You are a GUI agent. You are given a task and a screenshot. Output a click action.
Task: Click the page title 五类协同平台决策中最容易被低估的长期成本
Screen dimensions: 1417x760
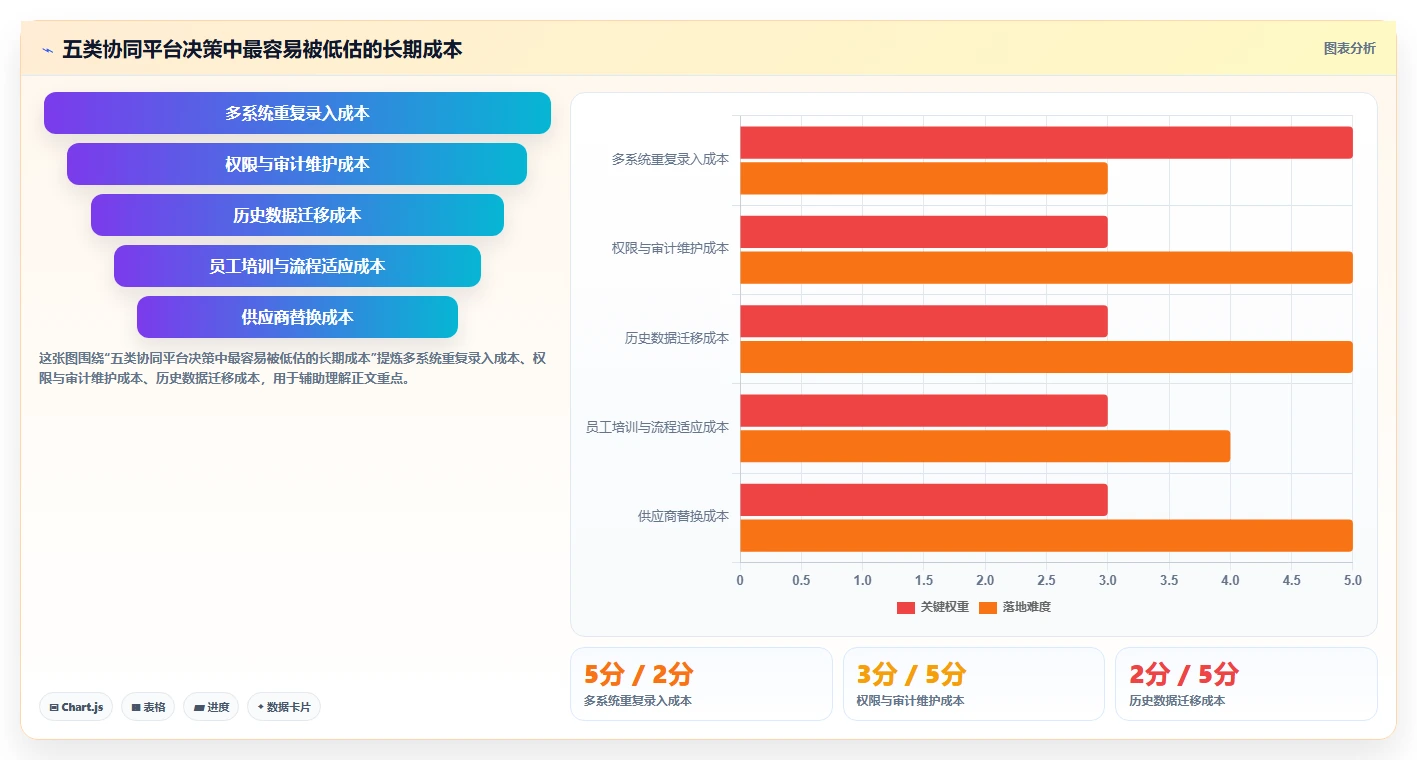pos(262,49)
